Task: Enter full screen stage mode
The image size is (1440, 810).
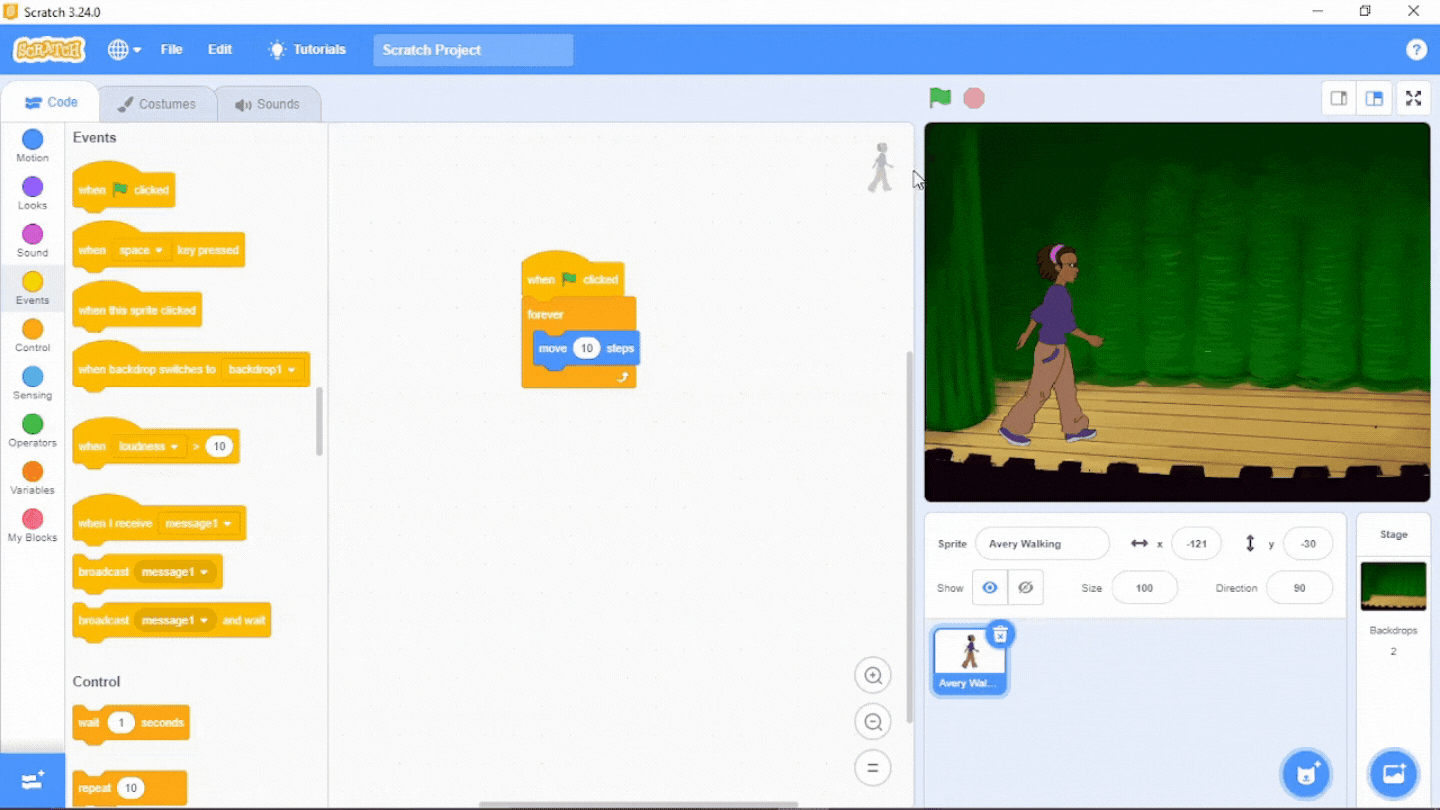Action: (x=1413, y=98)
